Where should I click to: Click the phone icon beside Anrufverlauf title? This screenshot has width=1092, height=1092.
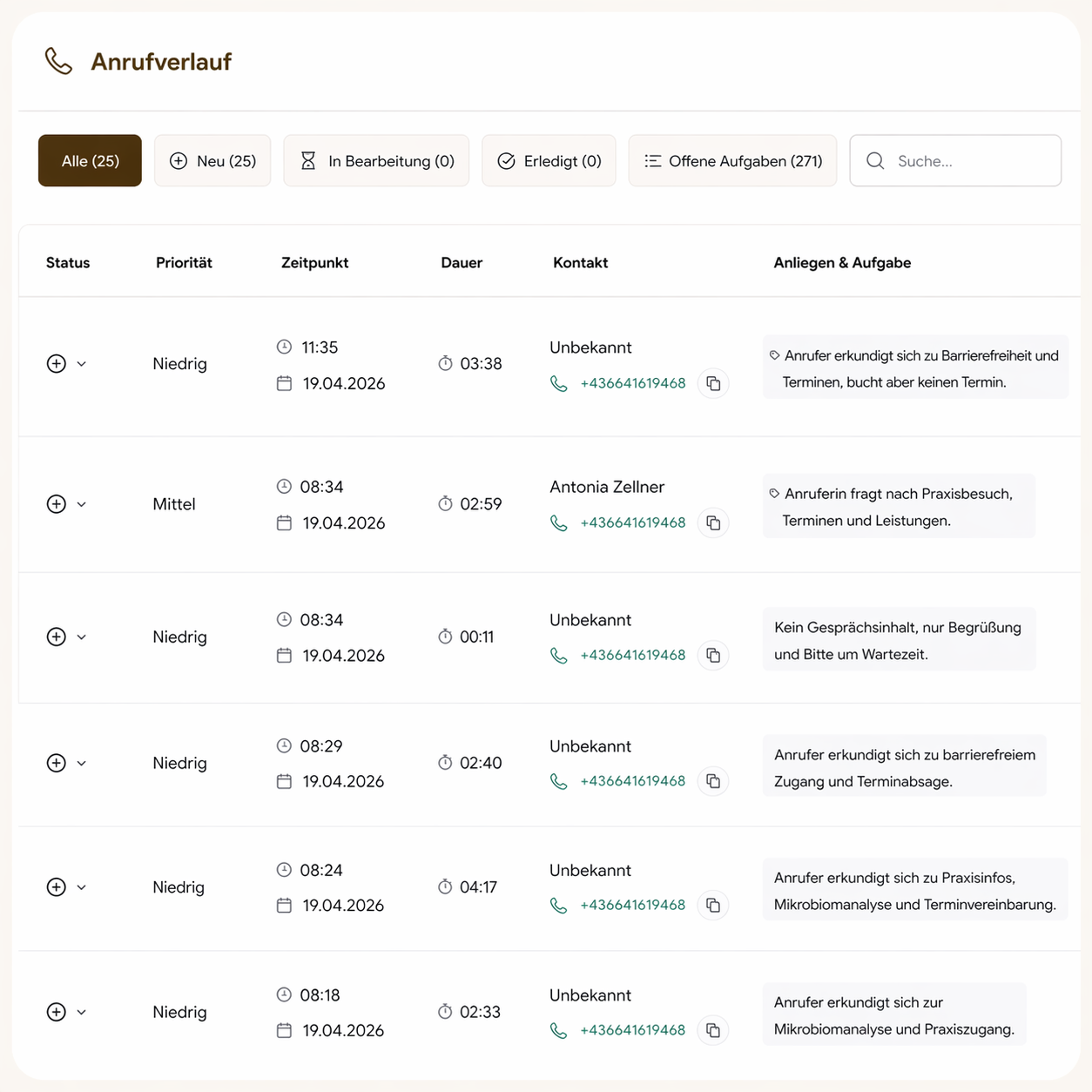point(58,61)
